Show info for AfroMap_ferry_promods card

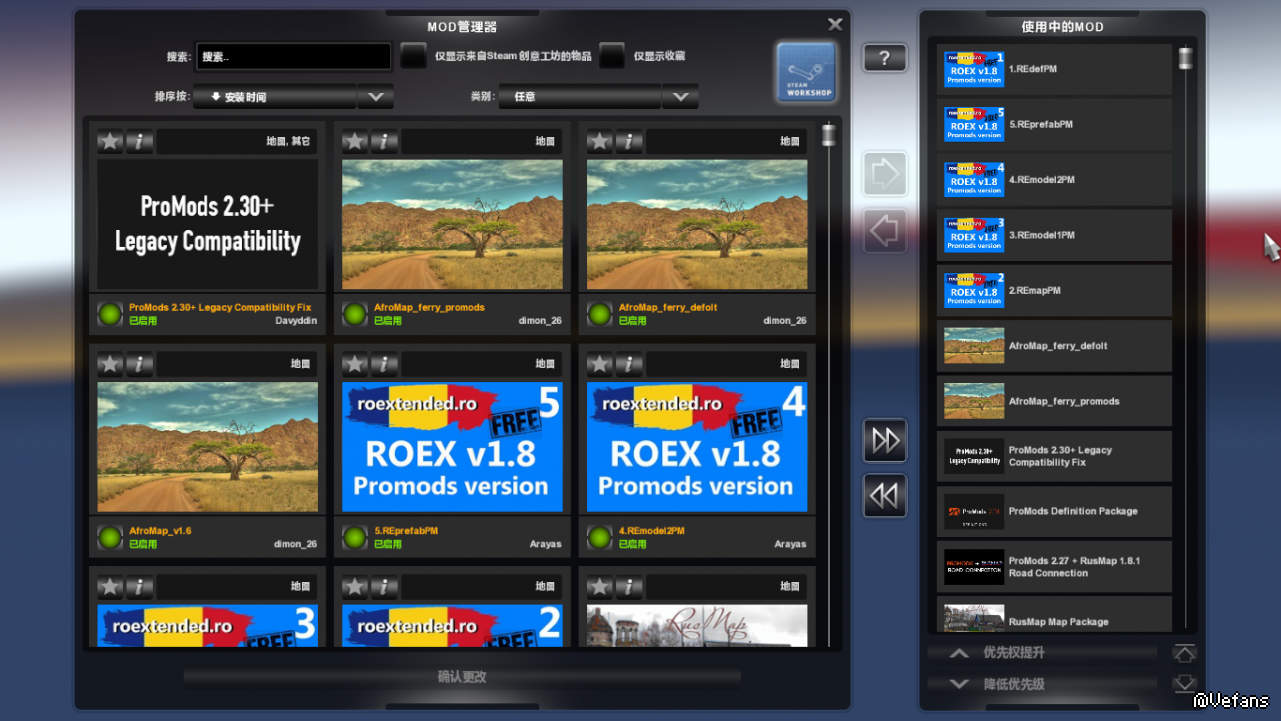coord(384,141)
